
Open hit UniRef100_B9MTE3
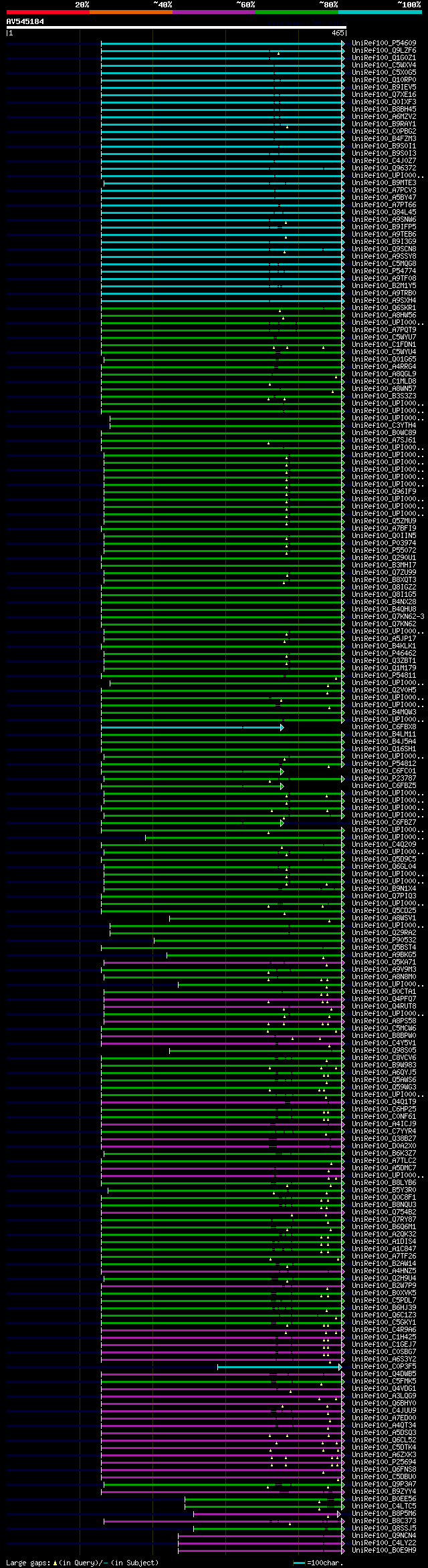point(384,183)
